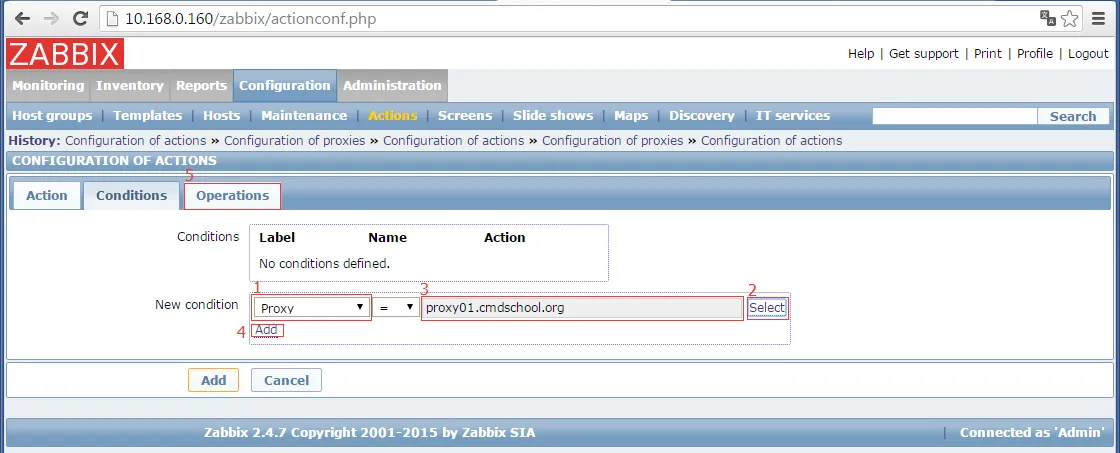Go to Hosts submenu
The width and height of the screenshot is (1120, 453).
click(221, 116)
